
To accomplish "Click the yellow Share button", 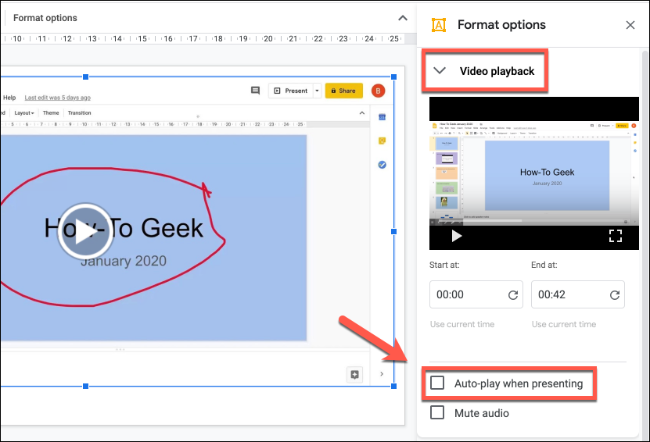I will [x=343, y=90].
